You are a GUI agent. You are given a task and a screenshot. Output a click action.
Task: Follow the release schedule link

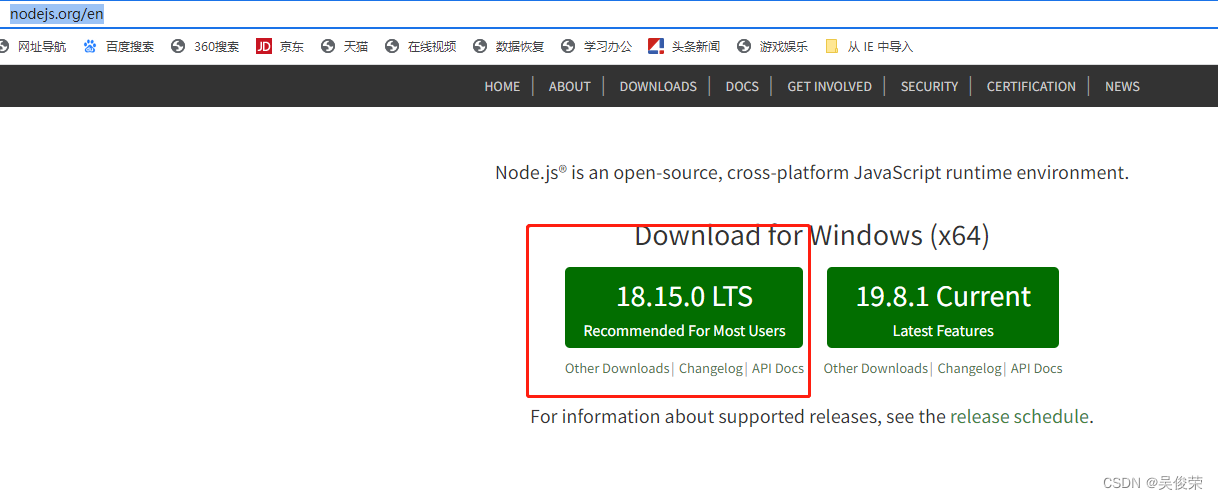tap(1019, 416)
